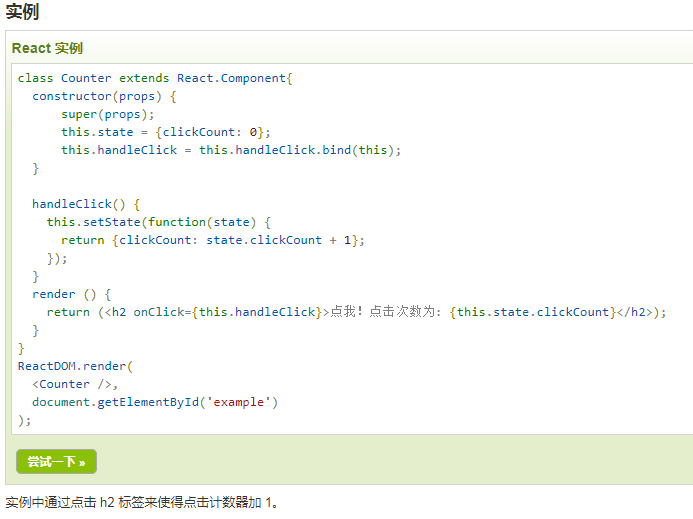Click the final closing ); code line

pyautogui.click(x=25, y=420)
